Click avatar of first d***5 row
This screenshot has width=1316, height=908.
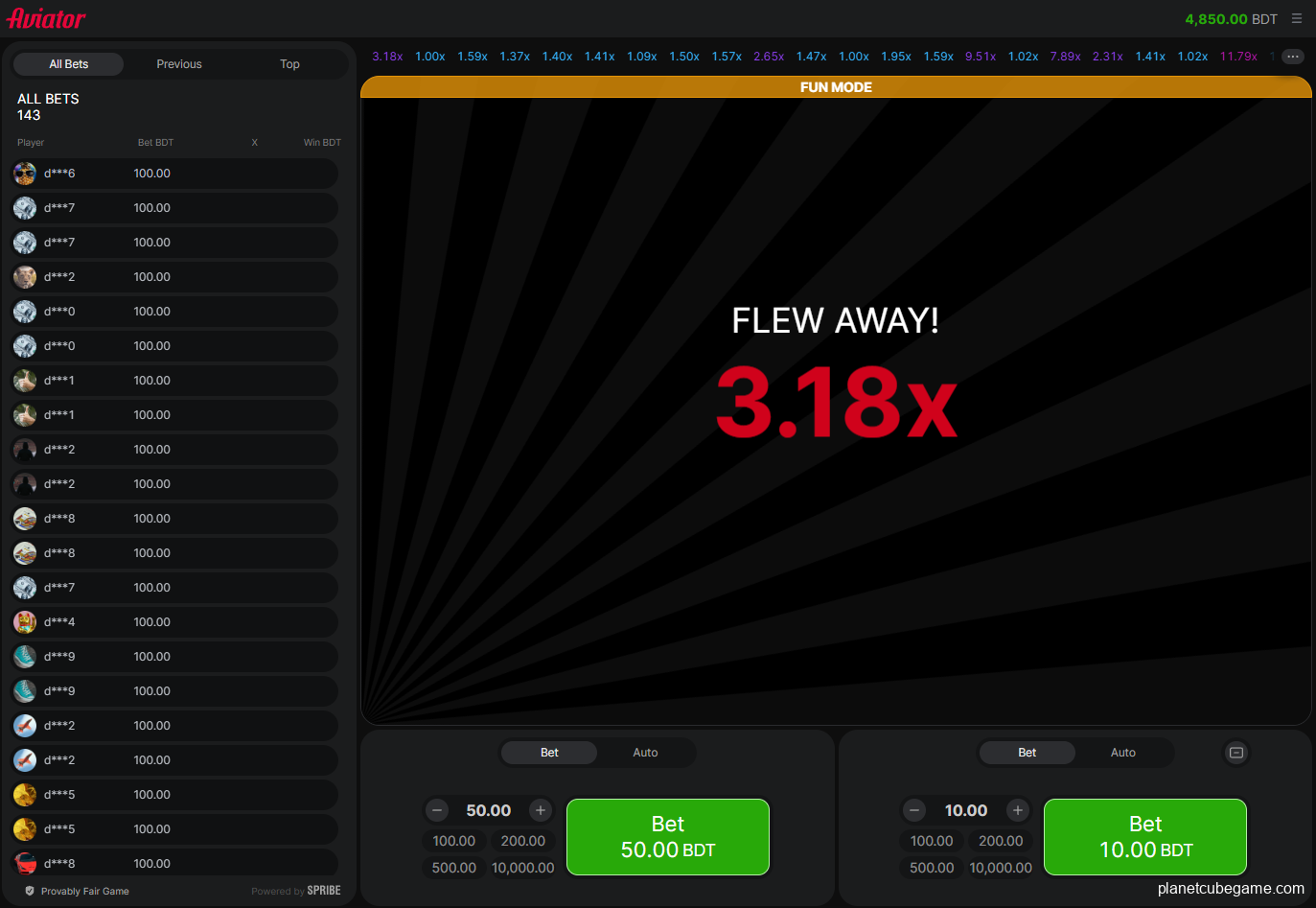[25, 795]
